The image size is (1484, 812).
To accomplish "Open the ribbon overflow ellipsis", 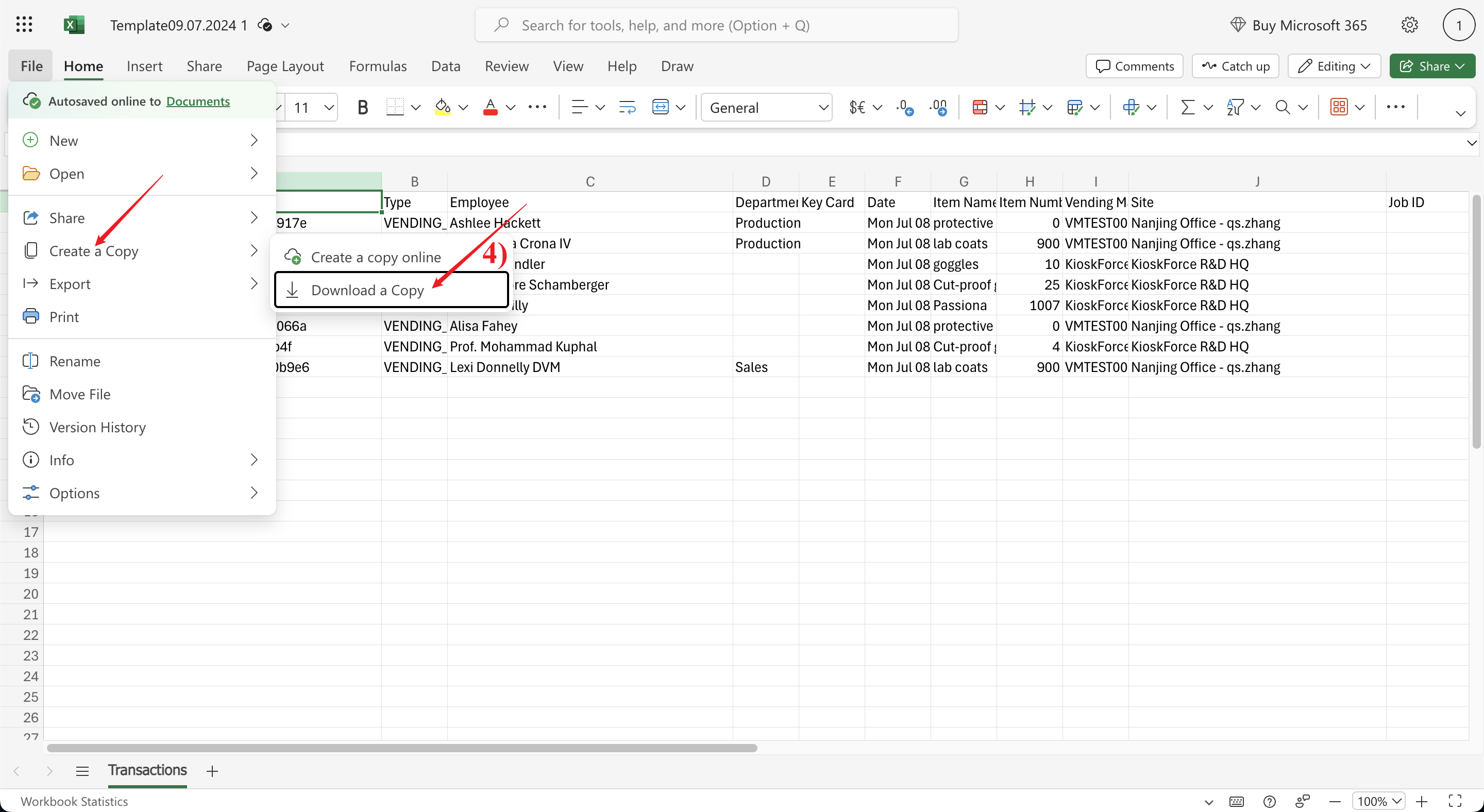I will click(1395, 107).
